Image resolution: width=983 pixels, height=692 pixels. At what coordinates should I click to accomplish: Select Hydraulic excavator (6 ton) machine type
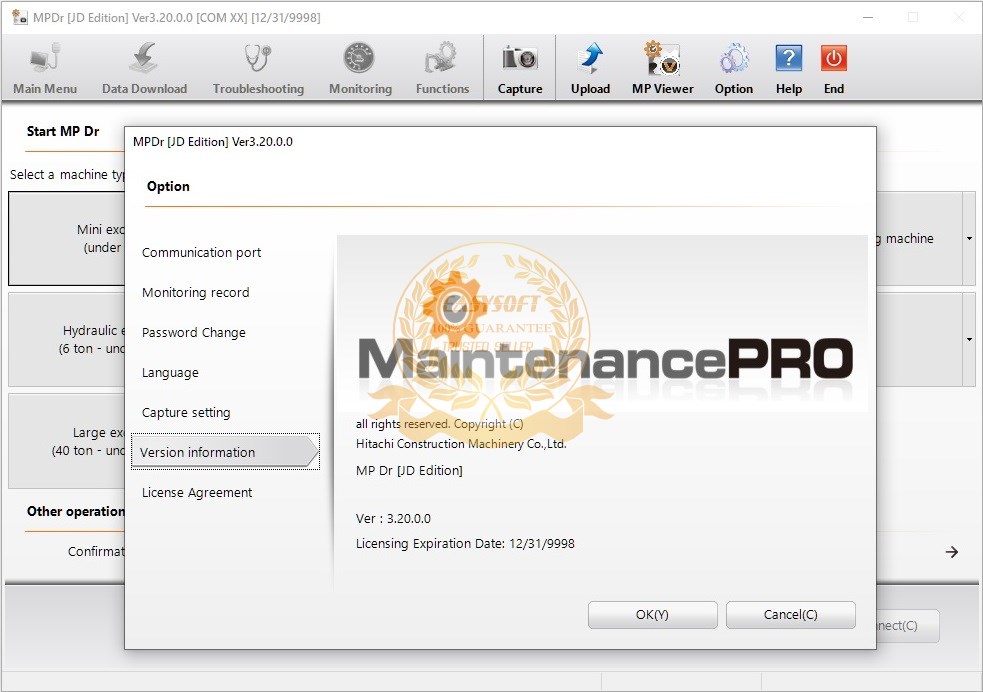pos(66,340)
